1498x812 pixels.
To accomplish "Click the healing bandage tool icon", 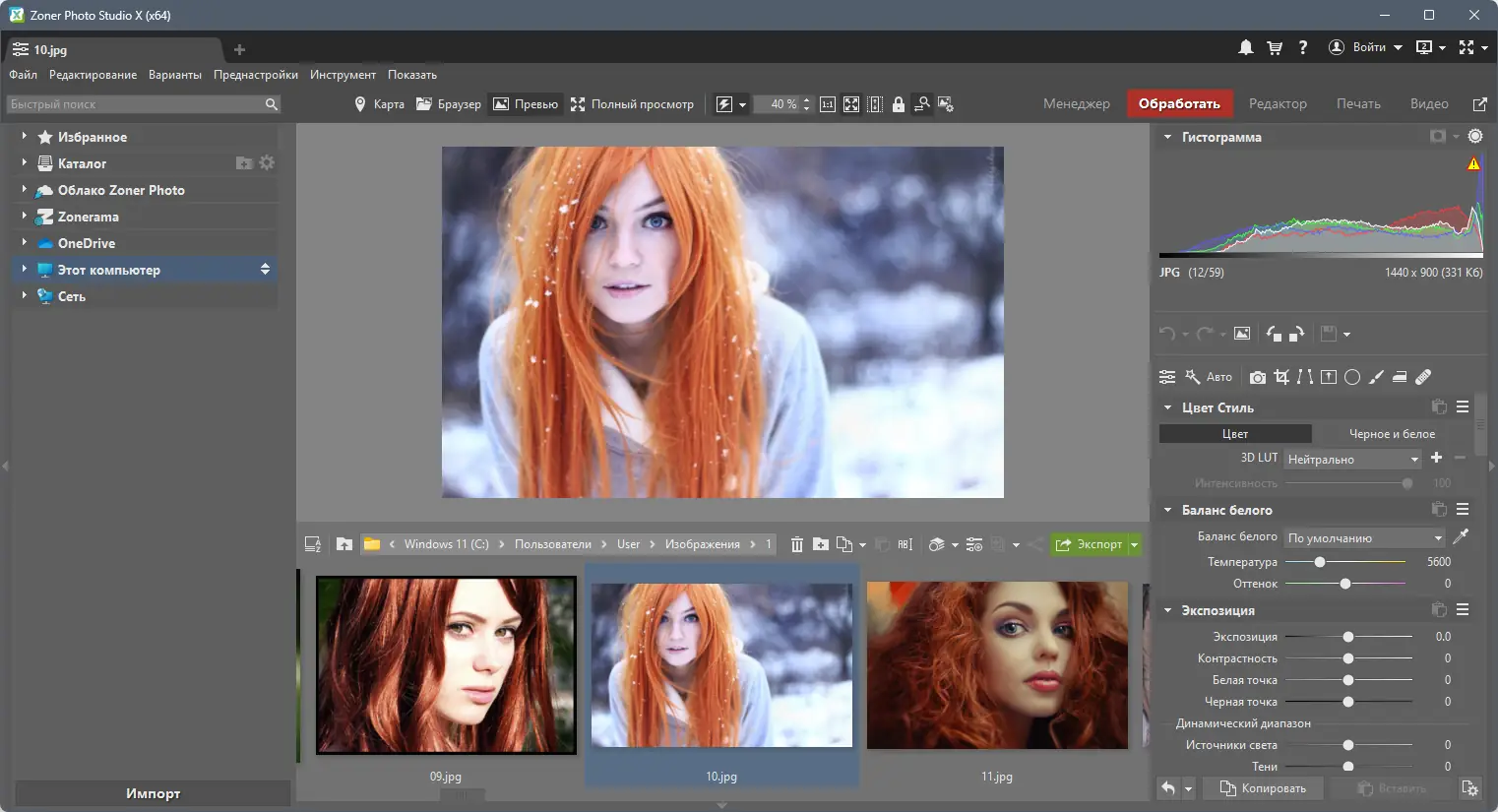I will pos(1423,377).
